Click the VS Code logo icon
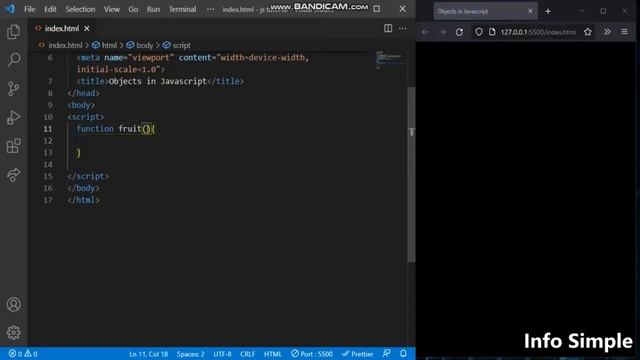640x360 pixels. pos(9,9)
